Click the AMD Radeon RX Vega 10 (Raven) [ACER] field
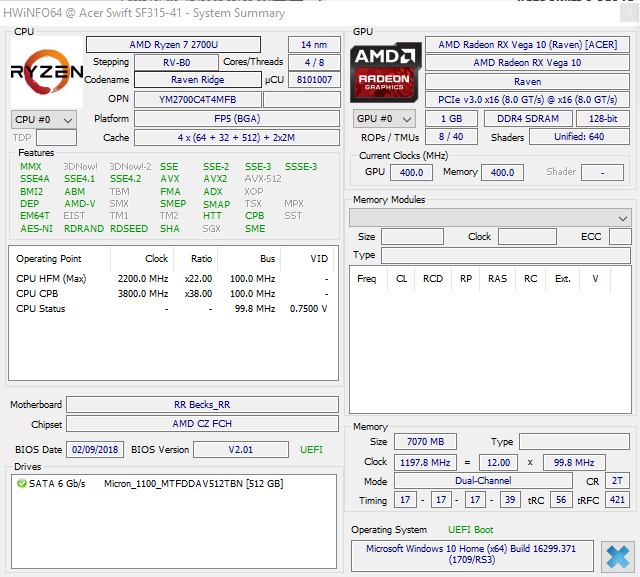Image resolution: width=640 pixels, height=577 pixels. [527, 44]
